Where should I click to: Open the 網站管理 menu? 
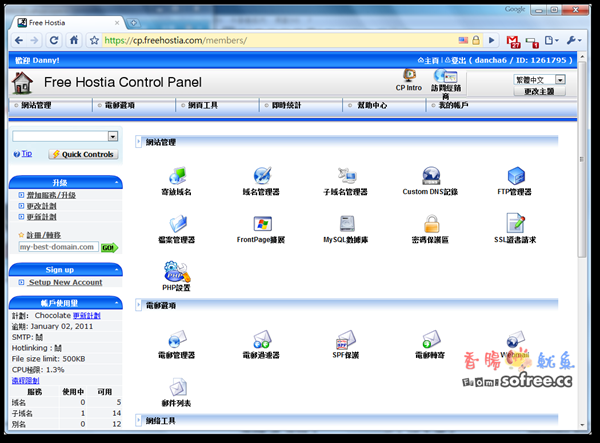(x=36, y=105)
